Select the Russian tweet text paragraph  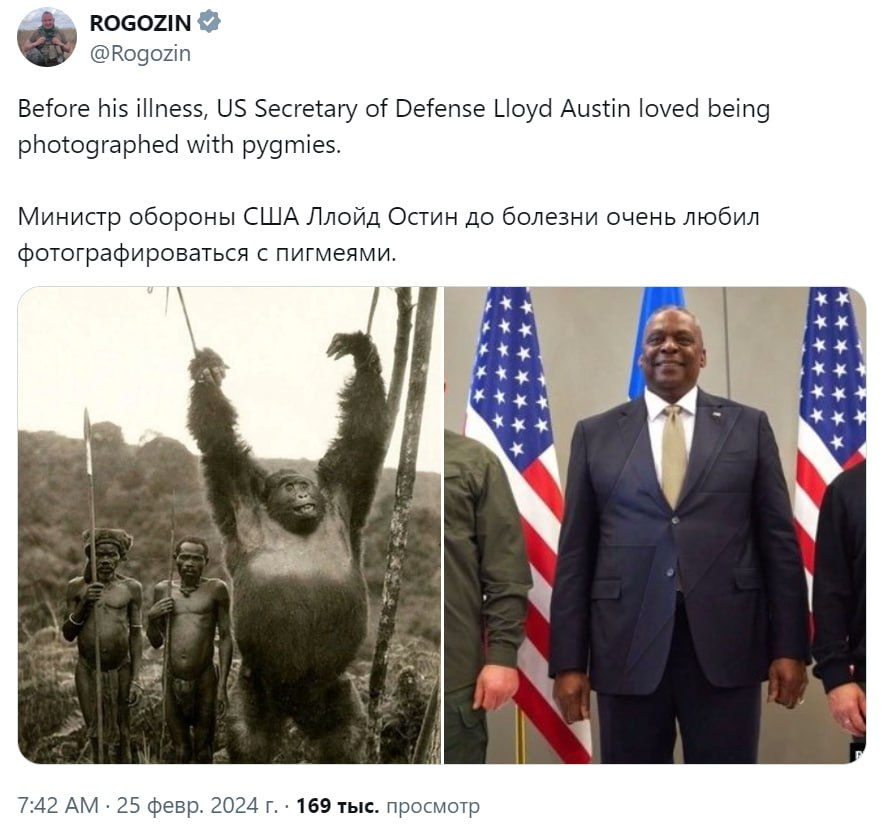click(388, 235)
